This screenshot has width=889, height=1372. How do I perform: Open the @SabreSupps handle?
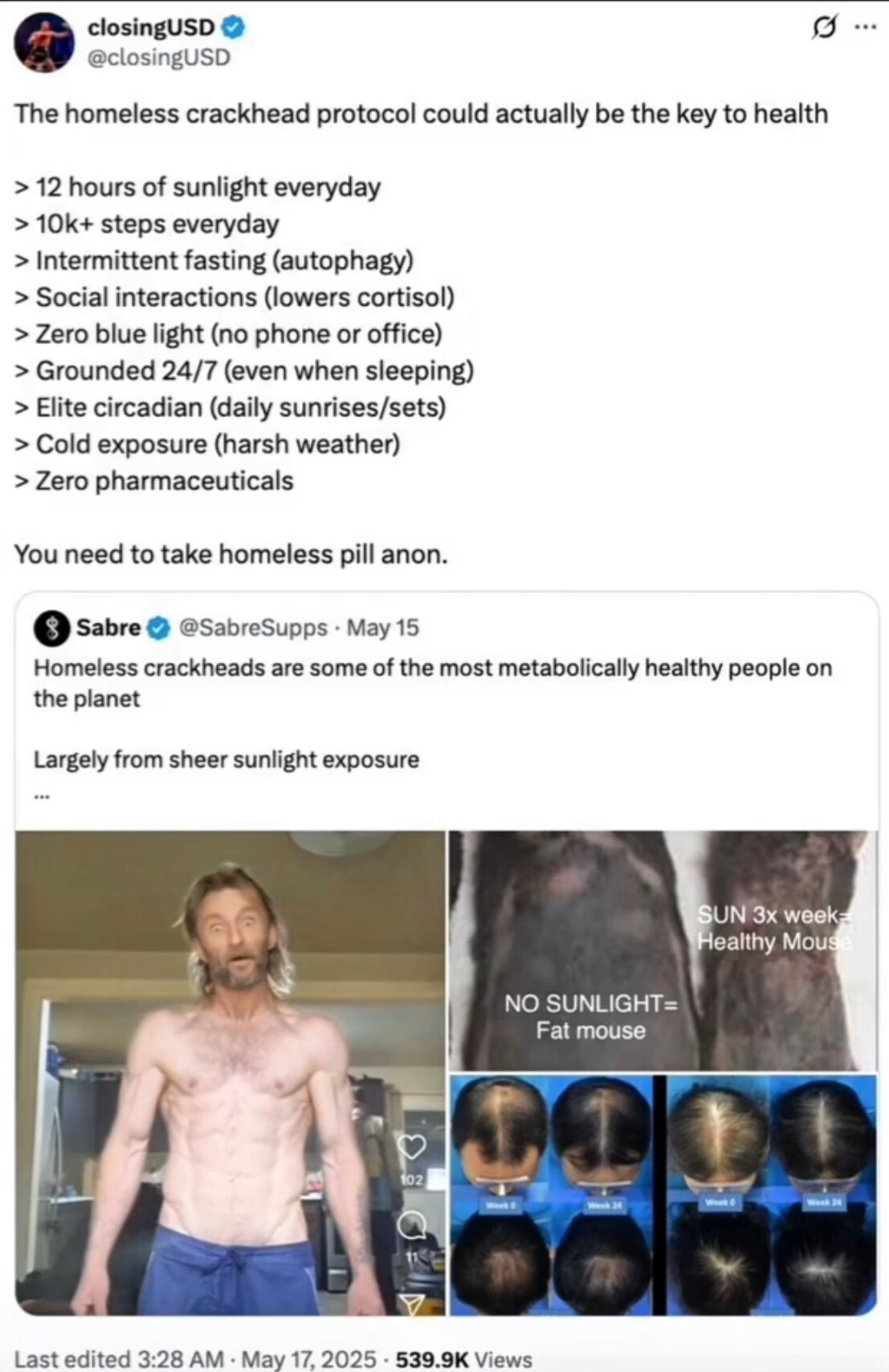(x=253, y=627)
